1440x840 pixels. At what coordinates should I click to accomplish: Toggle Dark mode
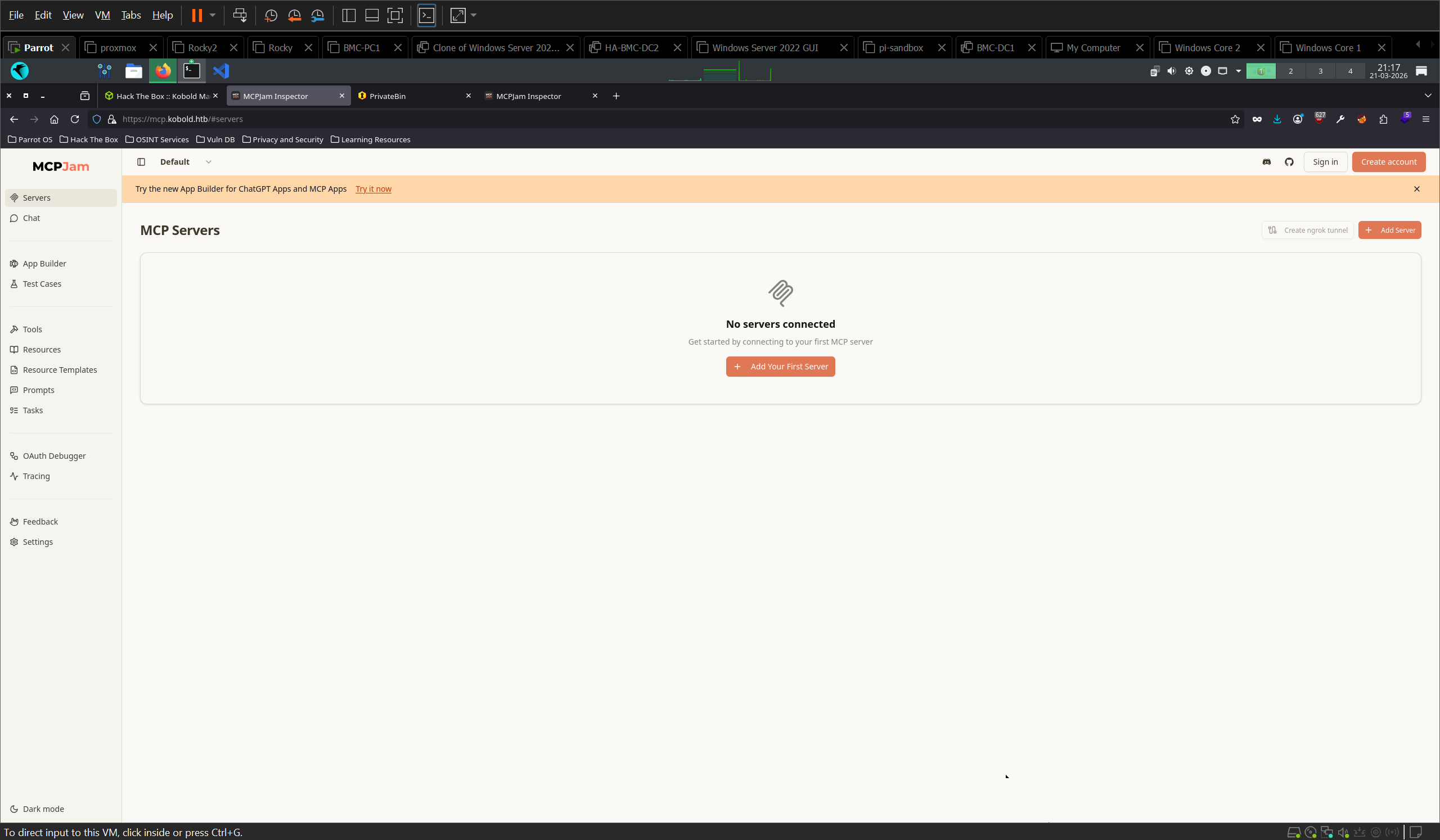[61, 809]
